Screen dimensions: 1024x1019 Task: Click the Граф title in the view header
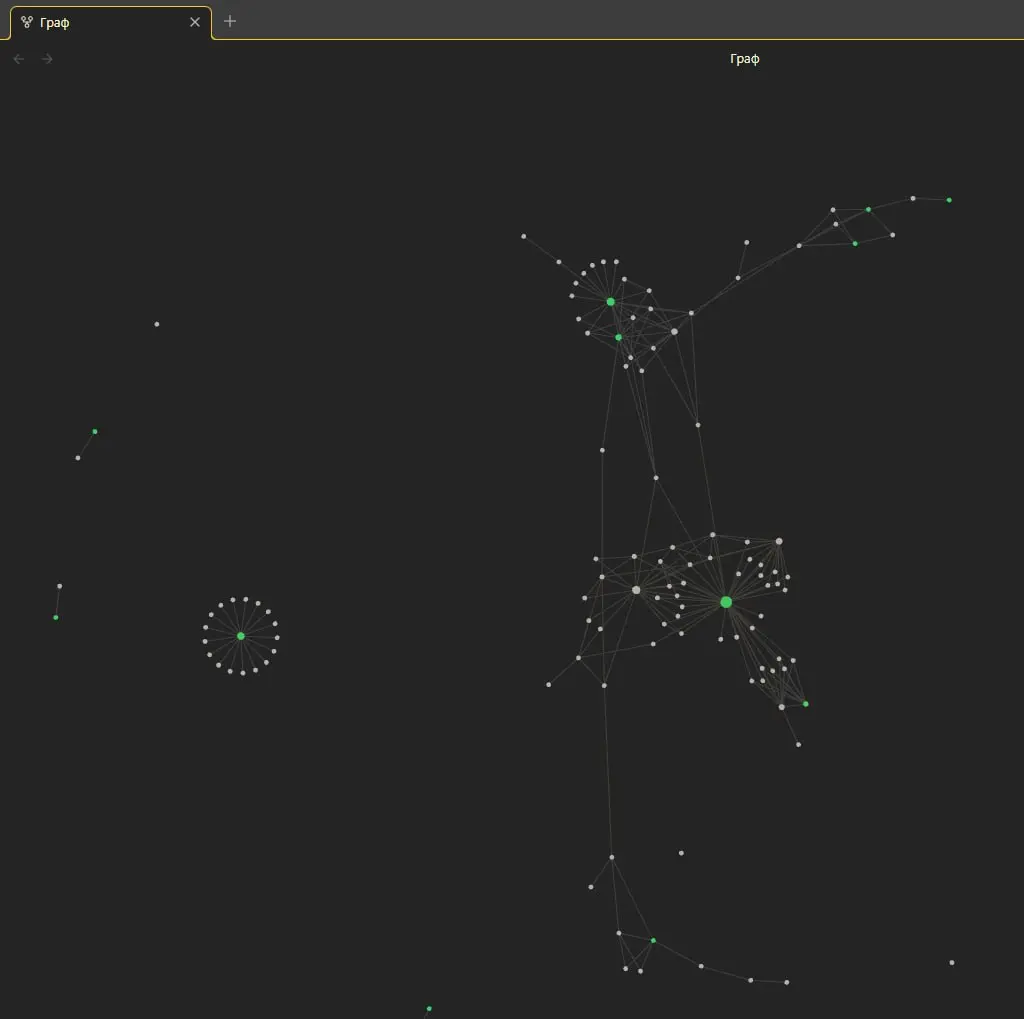point(745,59)
